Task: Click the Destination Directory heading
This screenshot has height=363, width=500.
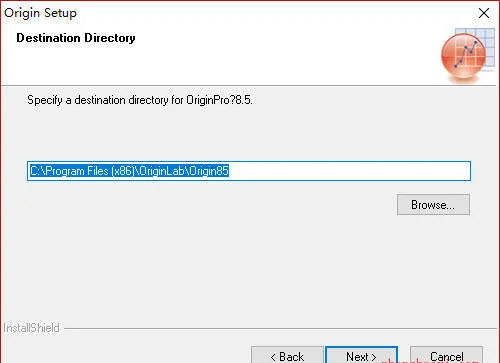Action: click(x=76, y=38)
